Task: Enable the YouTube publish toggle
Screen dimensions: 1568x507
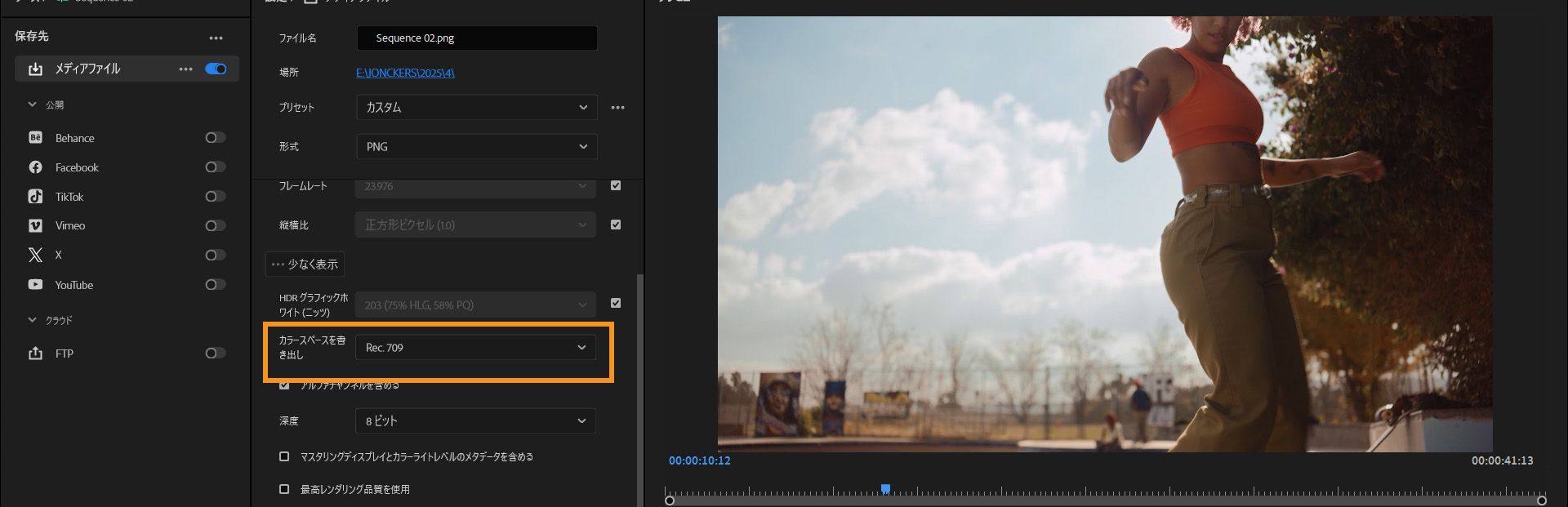Action: [x=216, y=285]
